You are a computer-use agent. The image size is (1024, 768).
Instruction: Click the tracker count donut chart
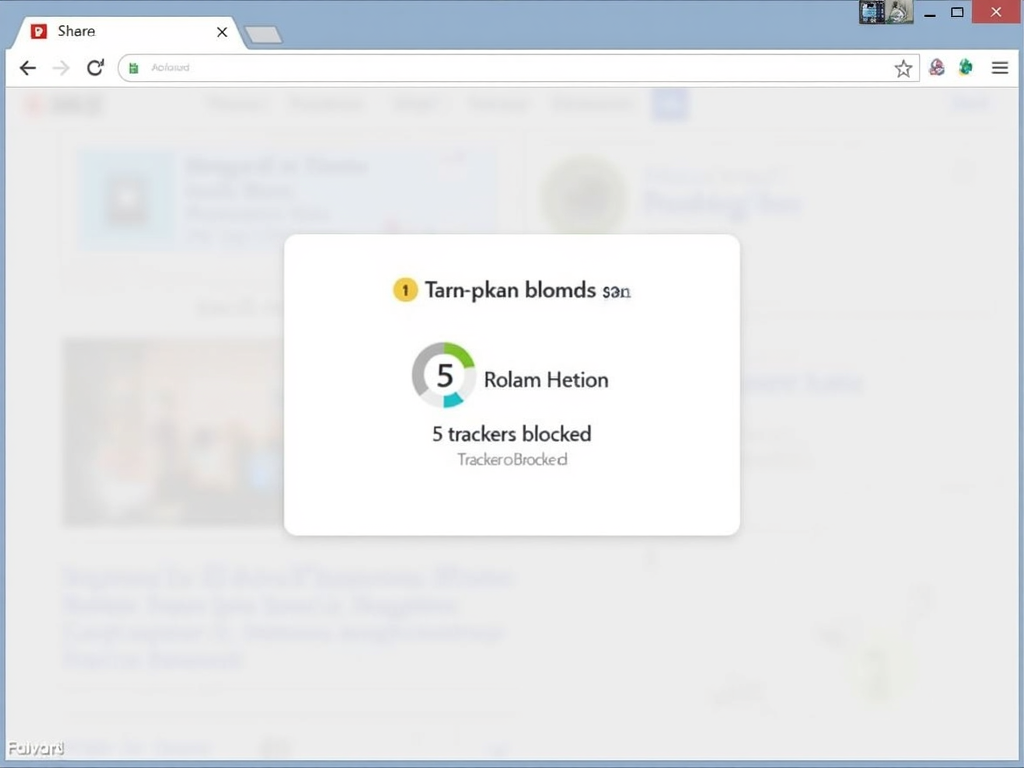[443, 375]
